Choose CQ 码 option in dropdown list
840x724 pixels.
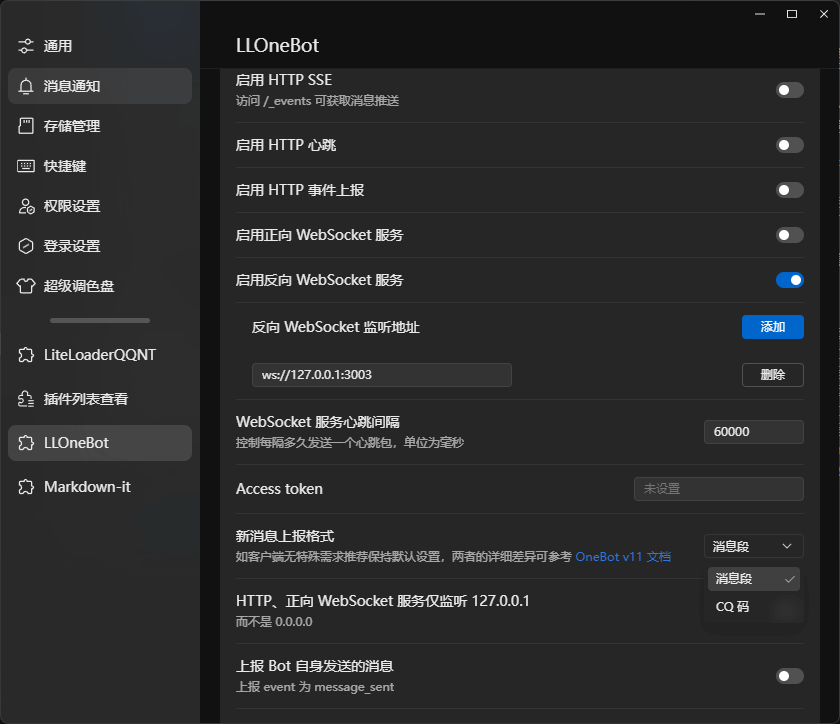coord(754,607)
